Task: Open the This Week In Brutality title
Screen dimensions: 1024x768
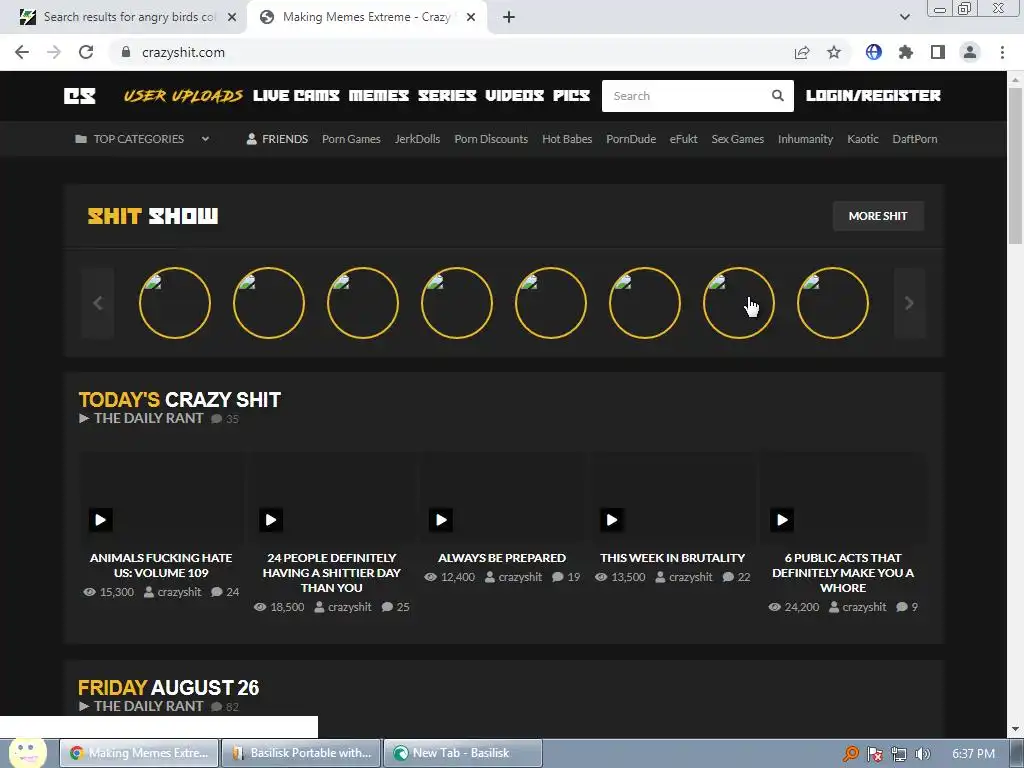Action: point(672,558)
